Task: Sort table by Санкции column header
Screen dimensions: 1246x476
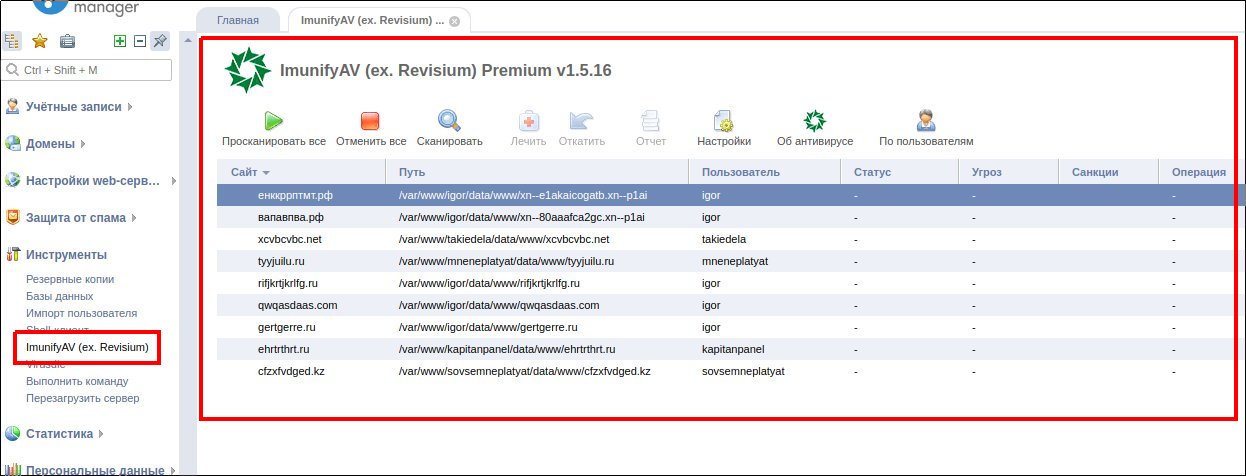Action: [x=1109, y=172]
